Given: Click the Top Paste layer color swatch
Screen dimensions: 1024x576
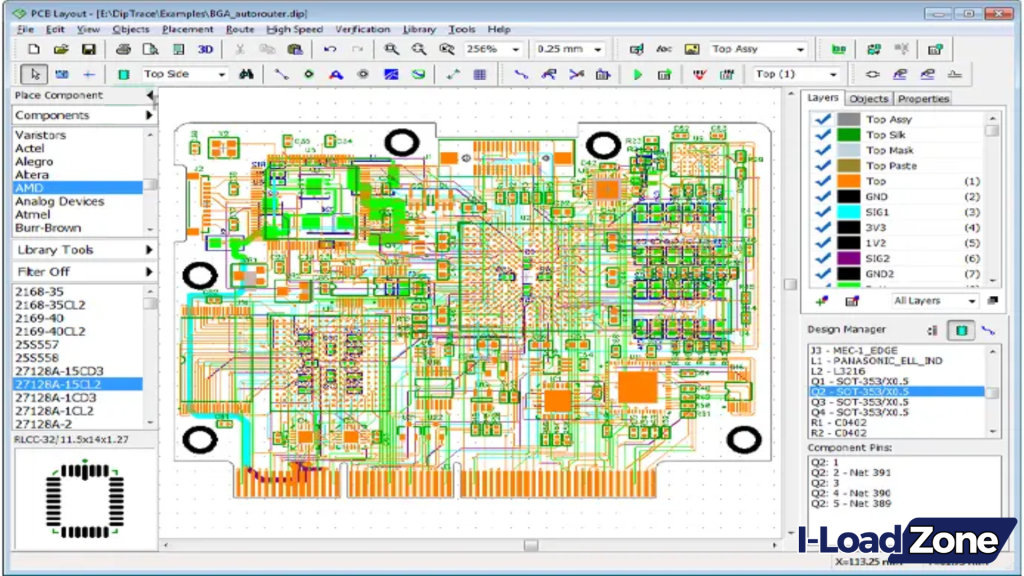Looking at the screenshot, I should click(x=847, y=165).
